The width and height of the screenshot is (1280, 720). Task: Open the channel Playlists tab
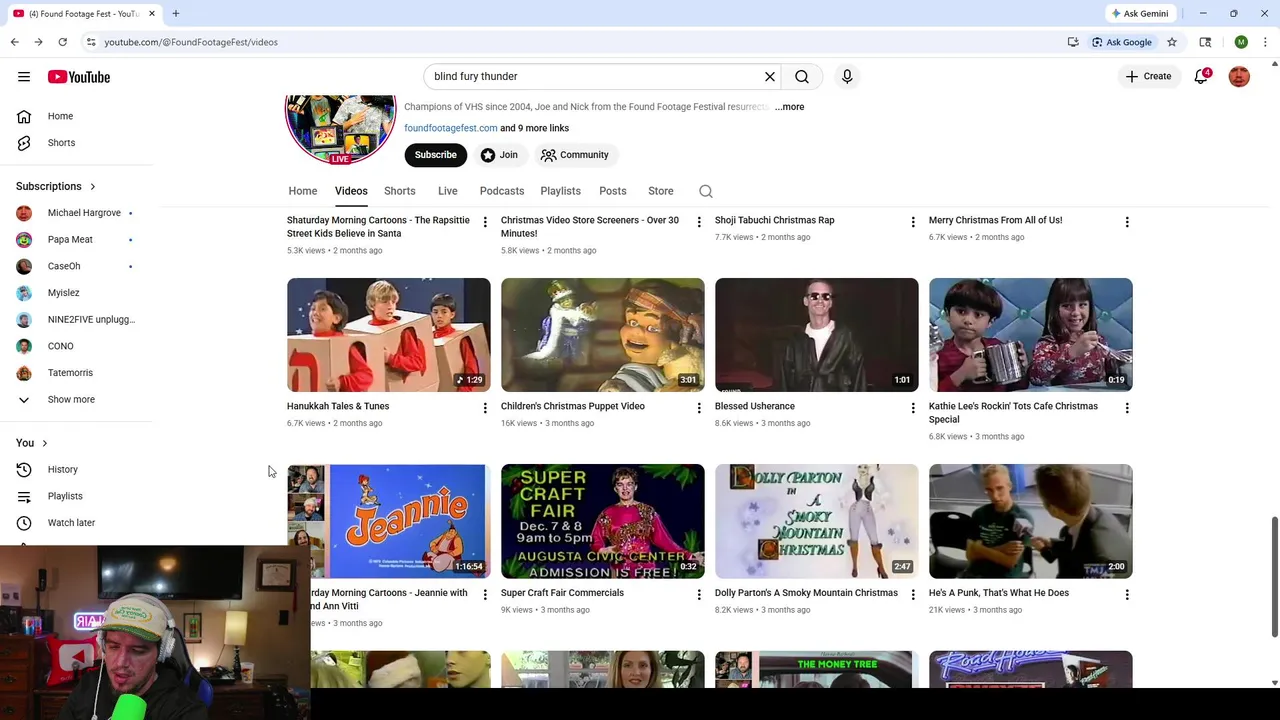click(x=560, y=191)
